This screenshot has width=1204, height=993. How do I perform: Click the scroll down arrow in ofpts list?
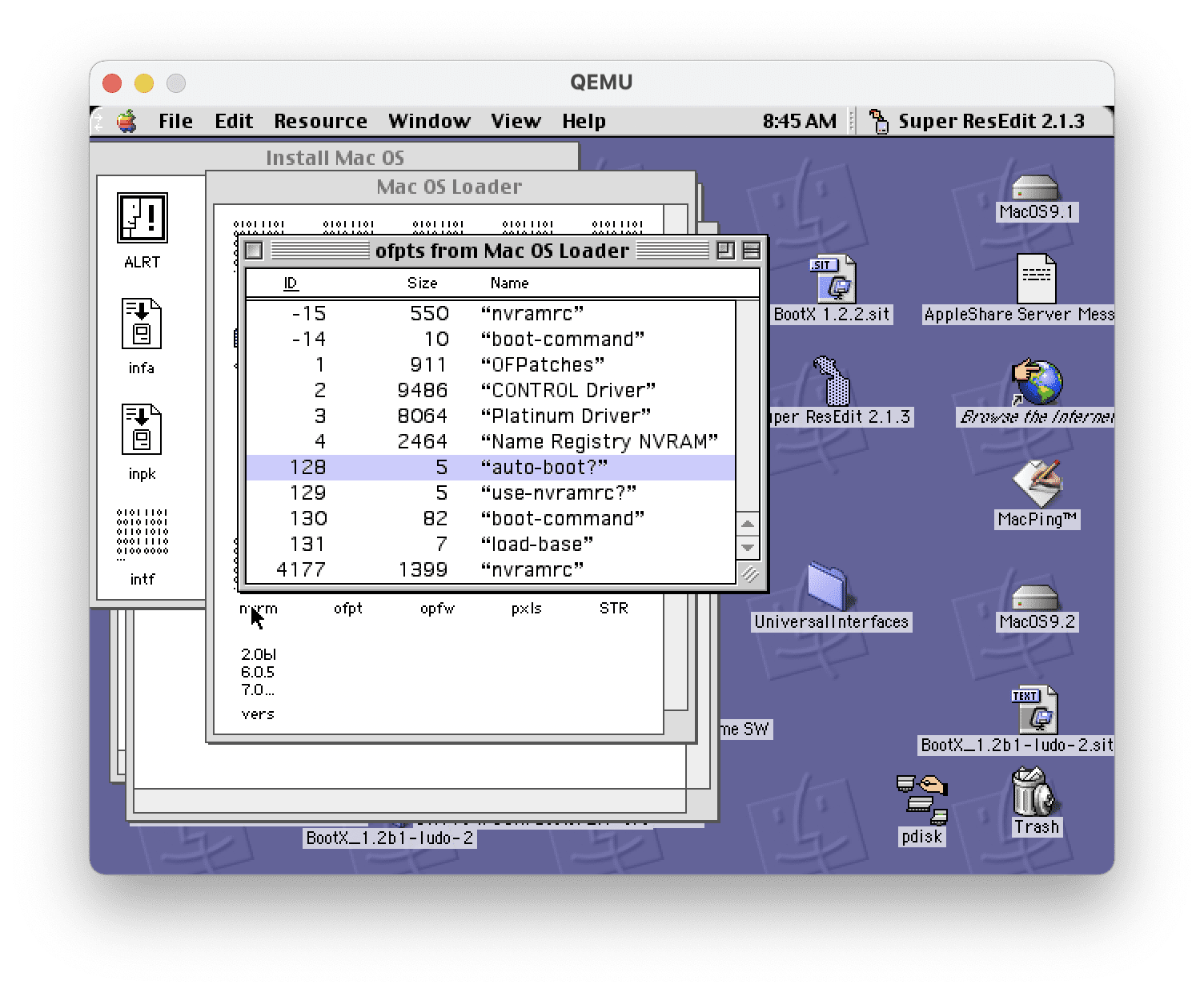[748, 548]
